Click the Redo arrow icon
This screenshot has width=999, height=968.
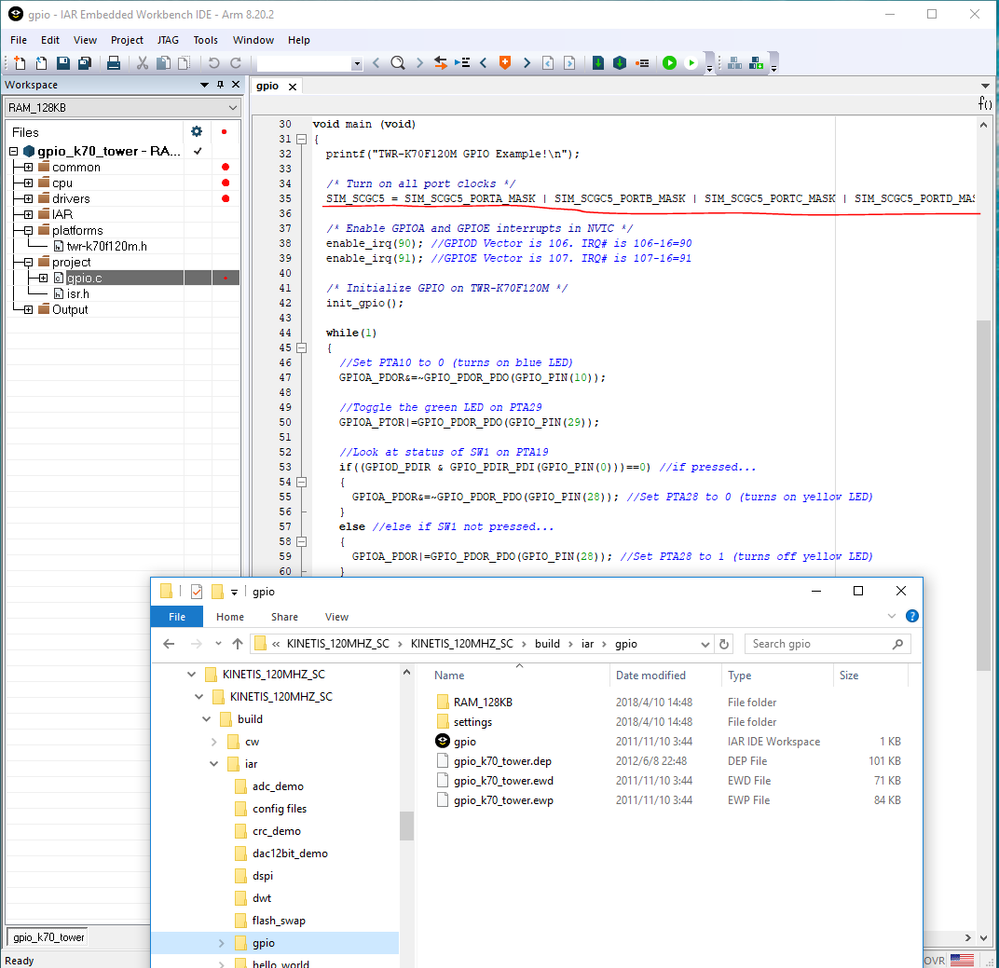236,63
